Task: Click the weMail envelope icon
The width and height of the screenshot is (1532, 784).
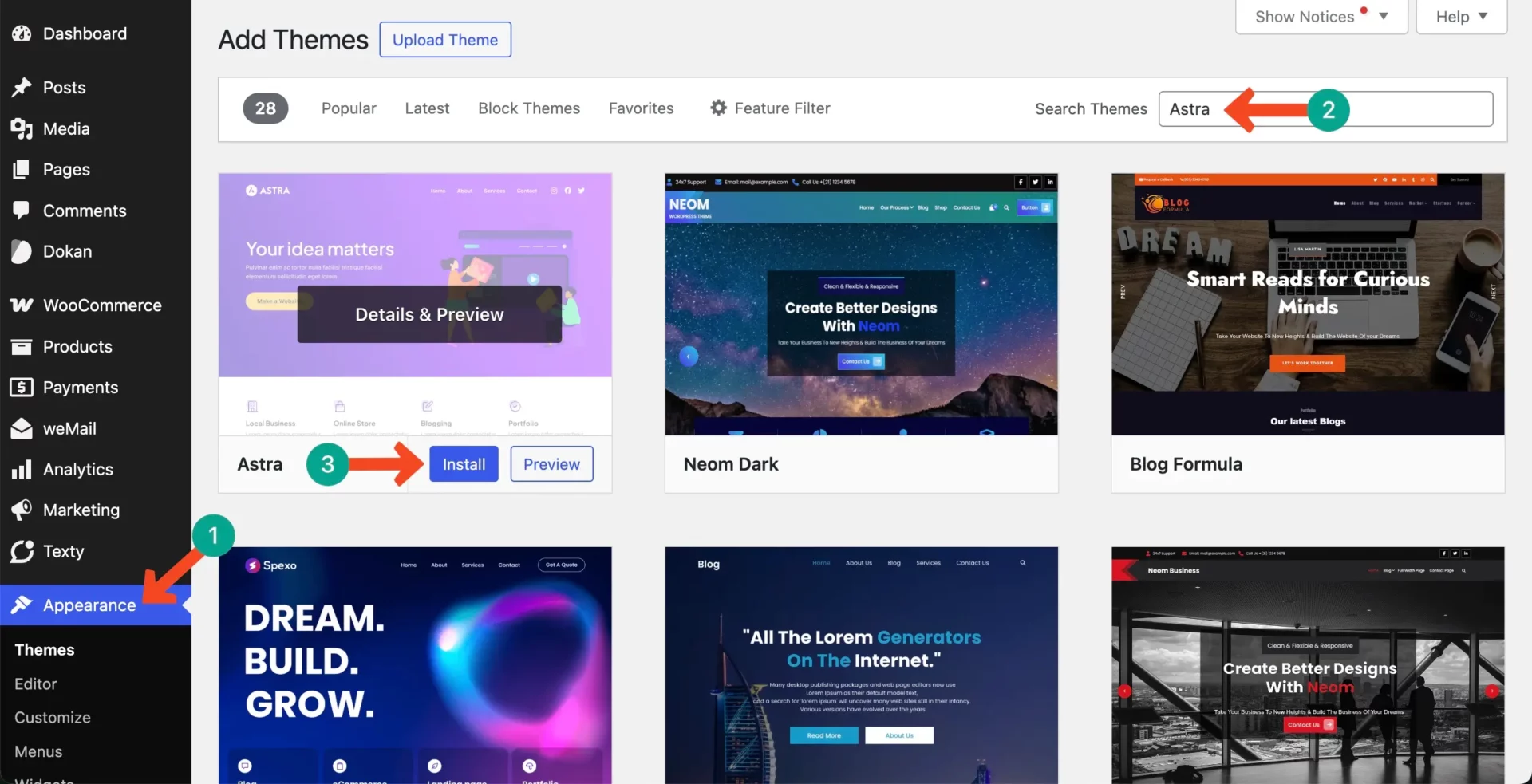Action: pos(22,428)
